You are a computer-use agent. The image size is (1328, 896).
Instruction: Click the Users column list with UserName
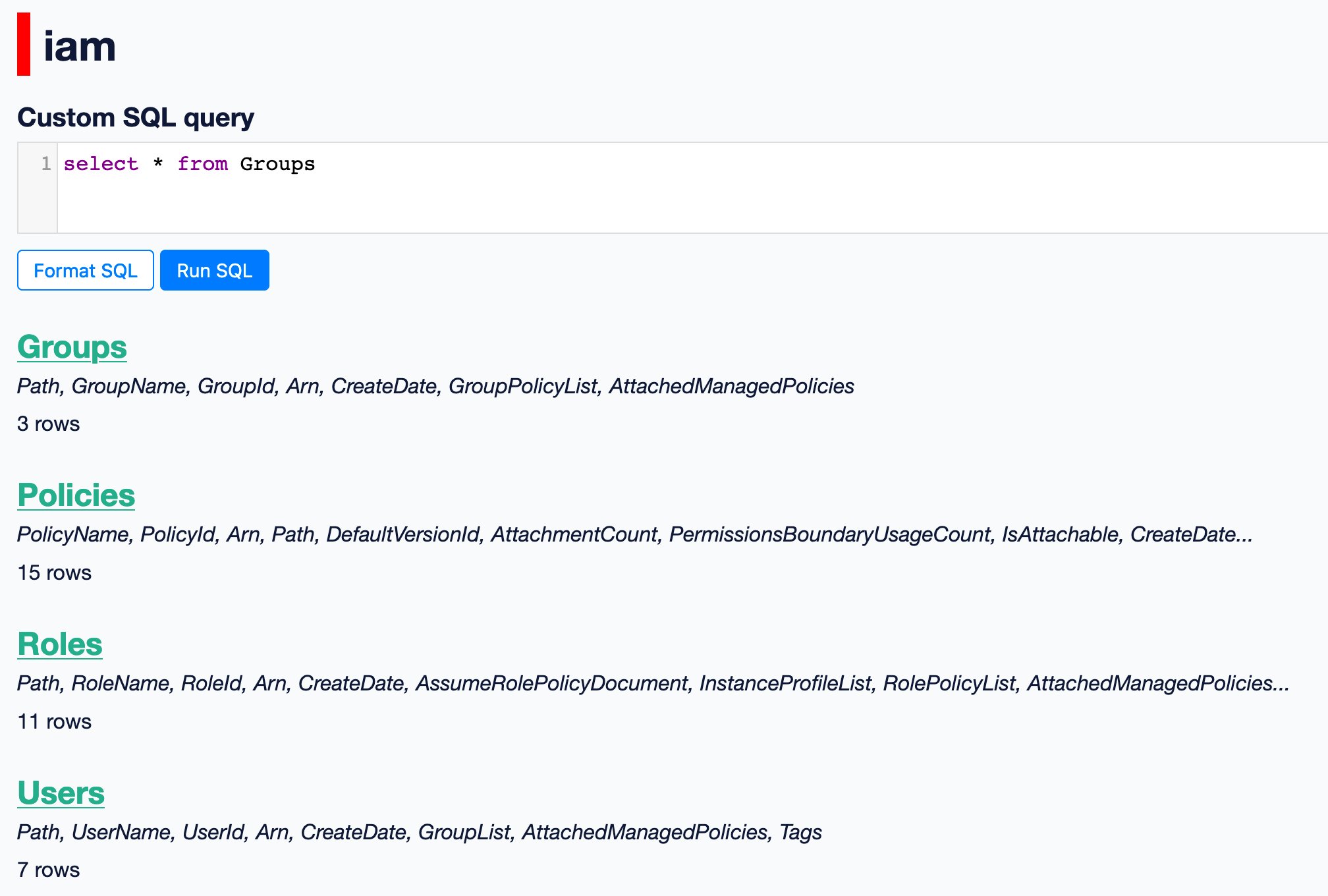point(419,832)
